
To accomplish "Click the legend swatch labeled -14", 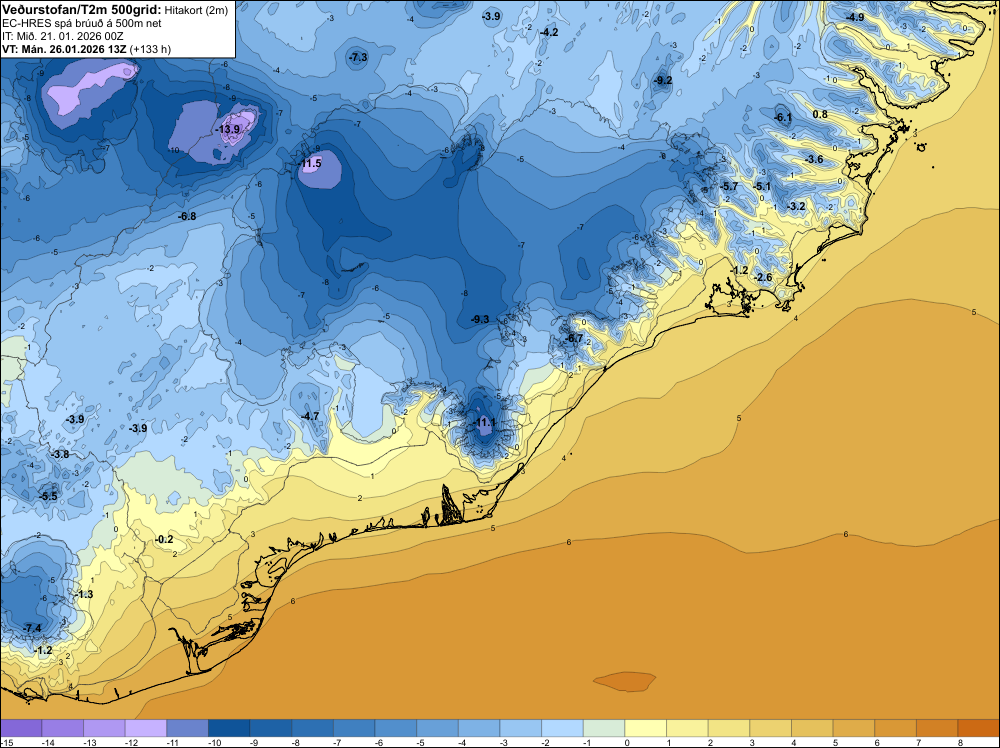I will (x=62, y=729).
